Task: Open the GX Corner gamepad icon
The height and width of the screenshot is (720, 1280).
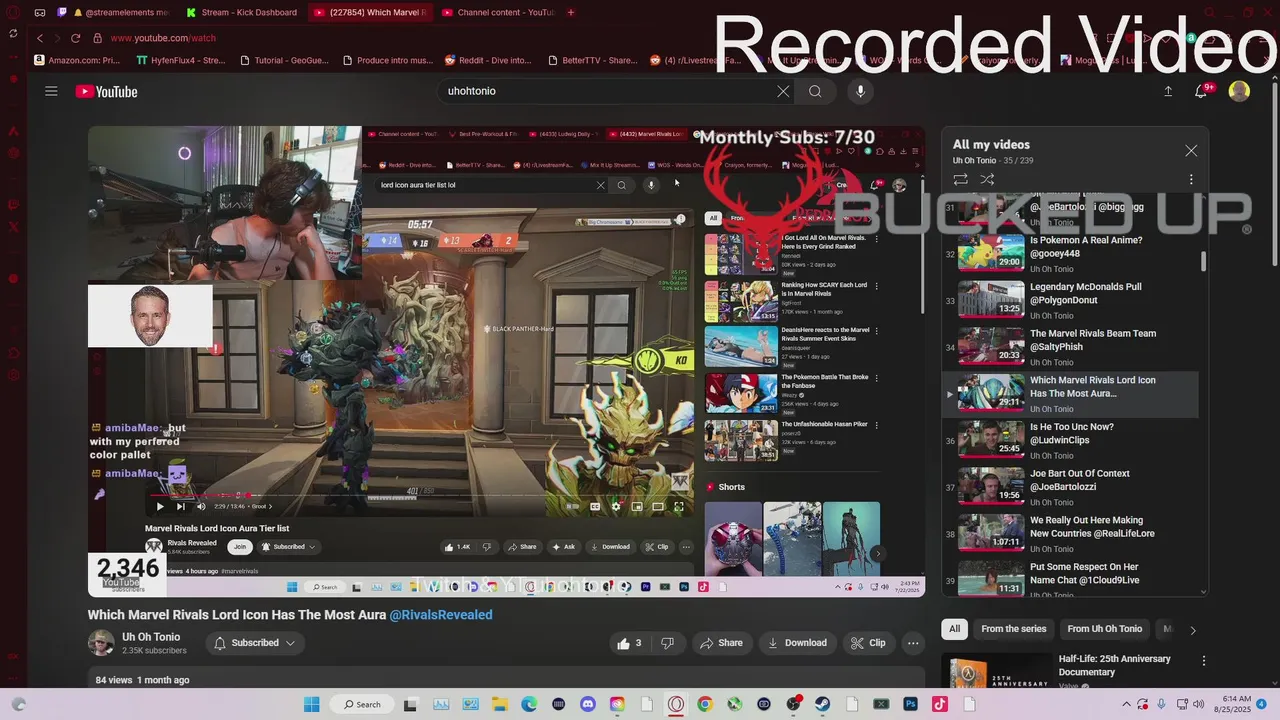Action: click(x=39, y=12)
